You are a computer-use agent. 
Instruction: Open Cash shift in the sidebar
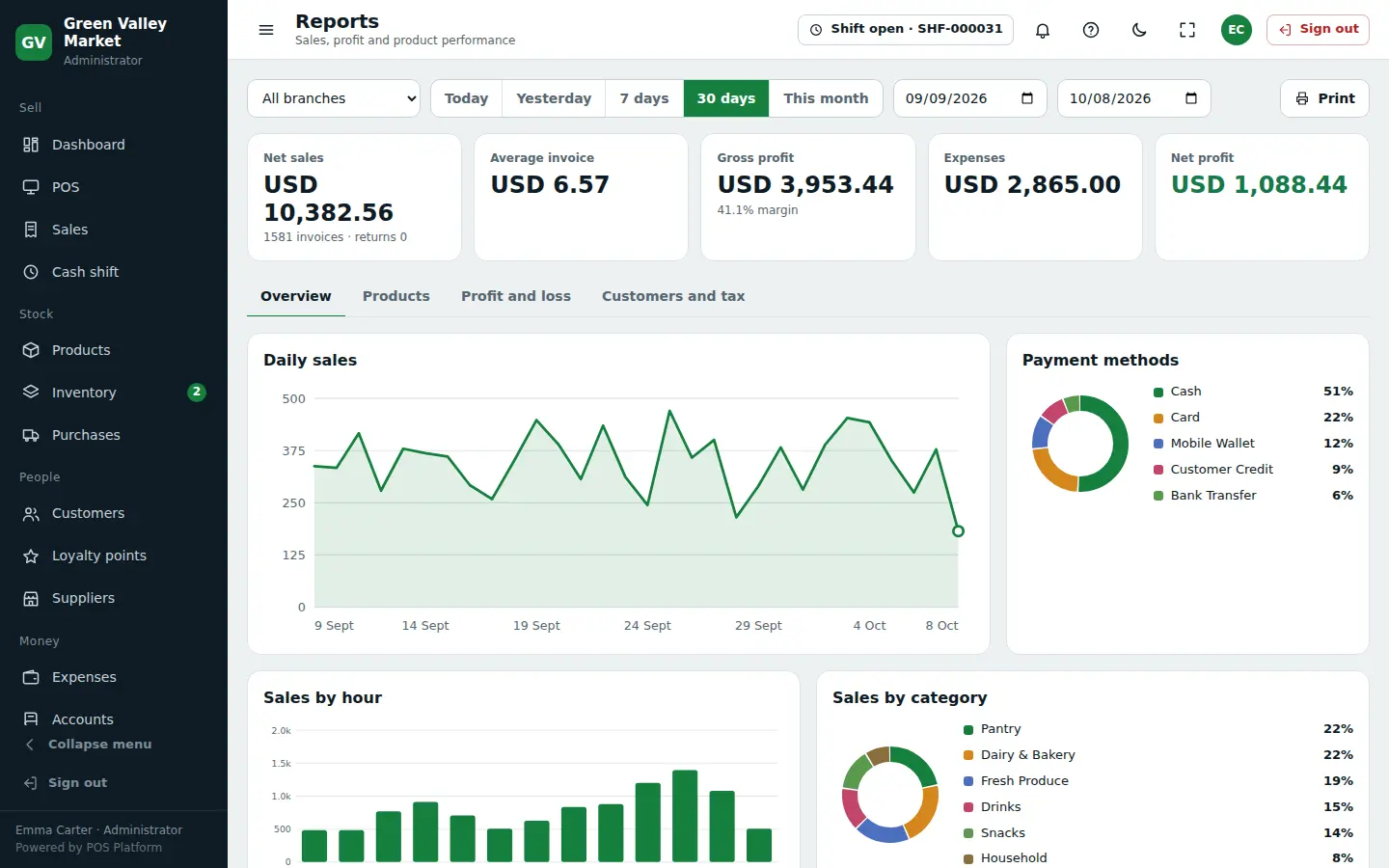114,272
